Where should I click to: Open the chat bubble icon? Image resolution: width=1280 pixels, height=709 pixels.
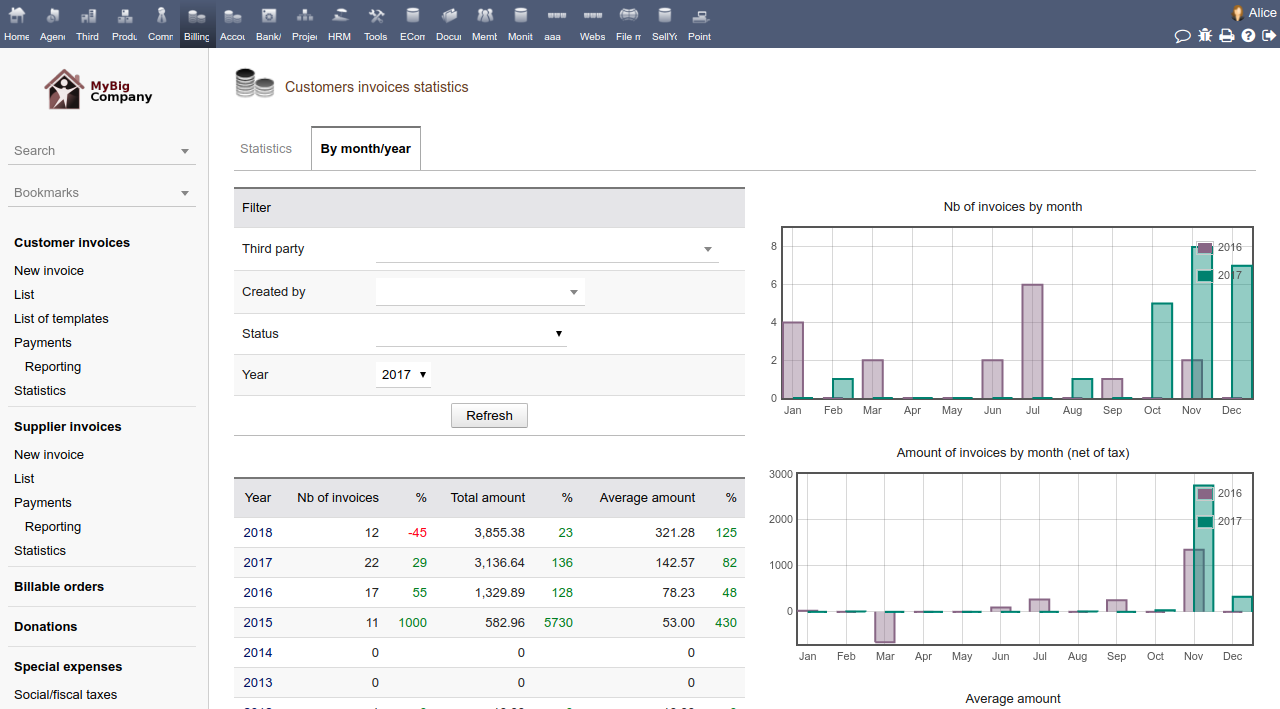coord(1182,36)
